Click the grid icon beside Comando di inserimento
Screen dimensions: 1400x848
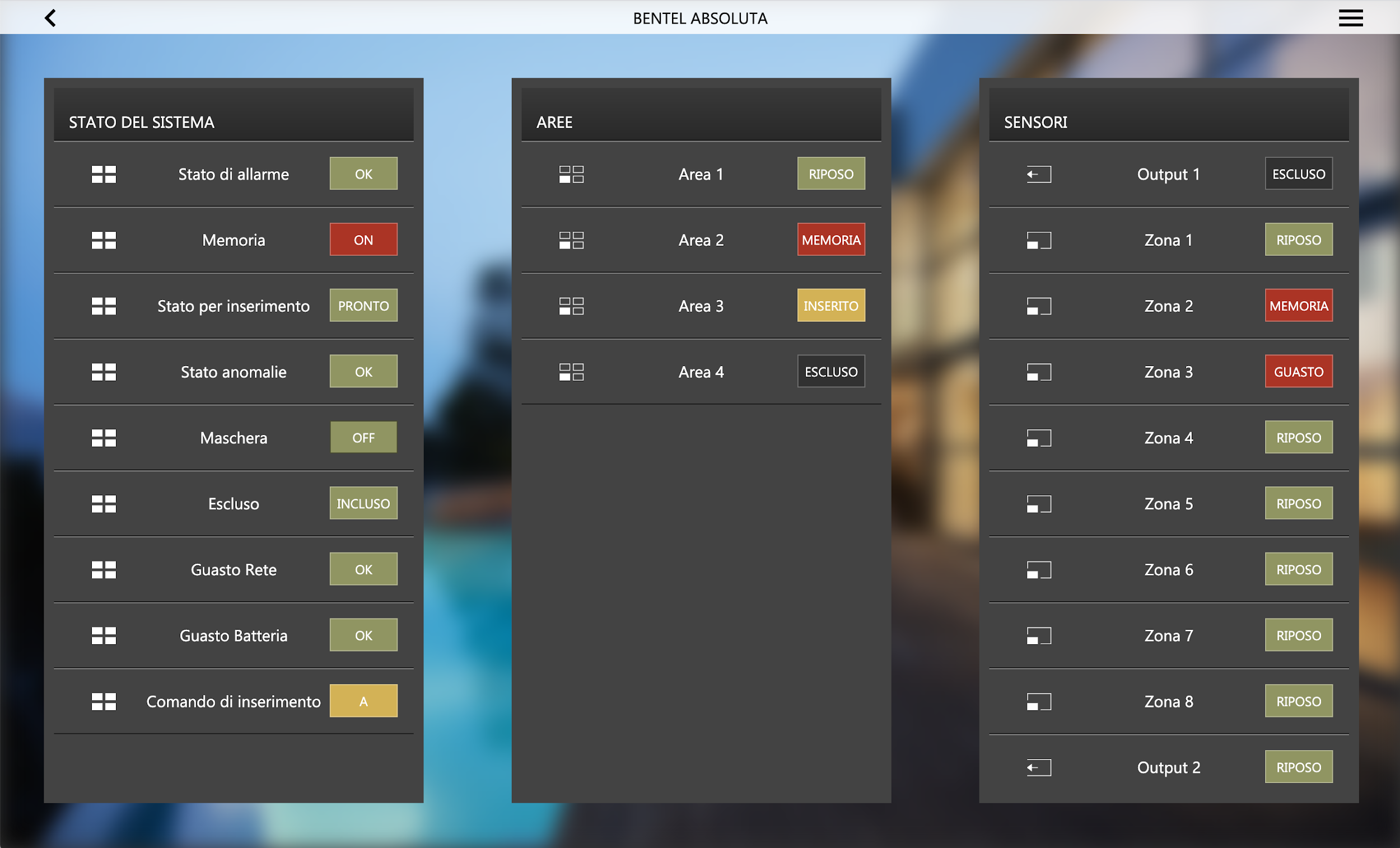104,701
